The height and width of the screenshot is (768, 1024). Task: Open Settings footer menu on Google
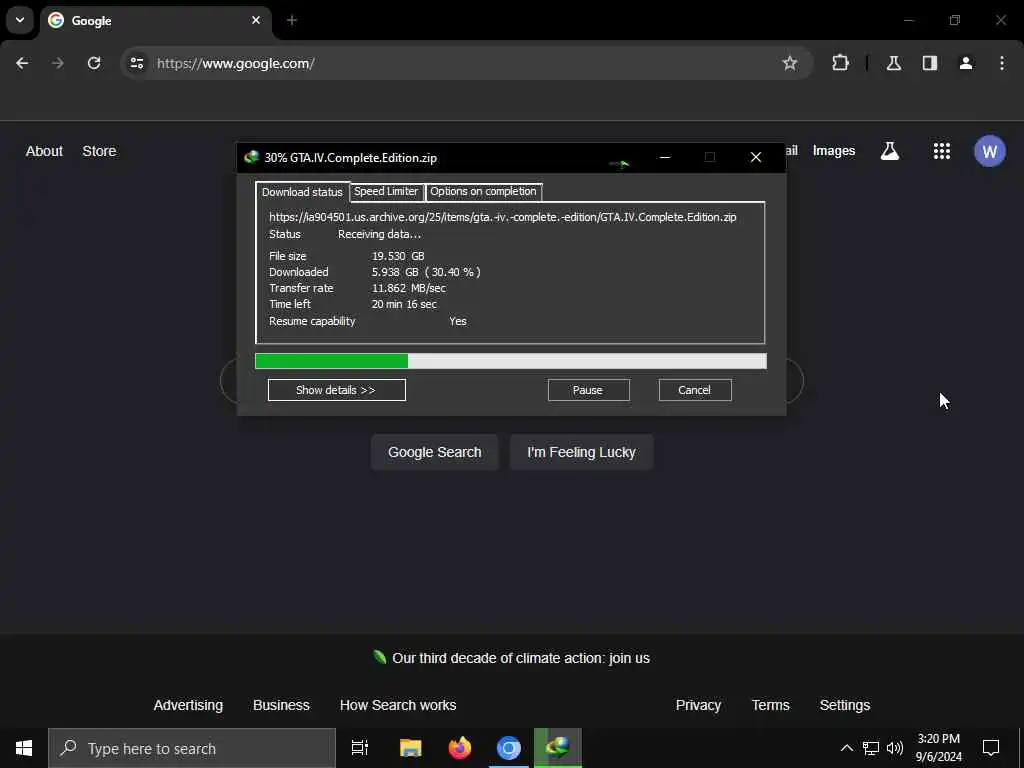point(845,705)
